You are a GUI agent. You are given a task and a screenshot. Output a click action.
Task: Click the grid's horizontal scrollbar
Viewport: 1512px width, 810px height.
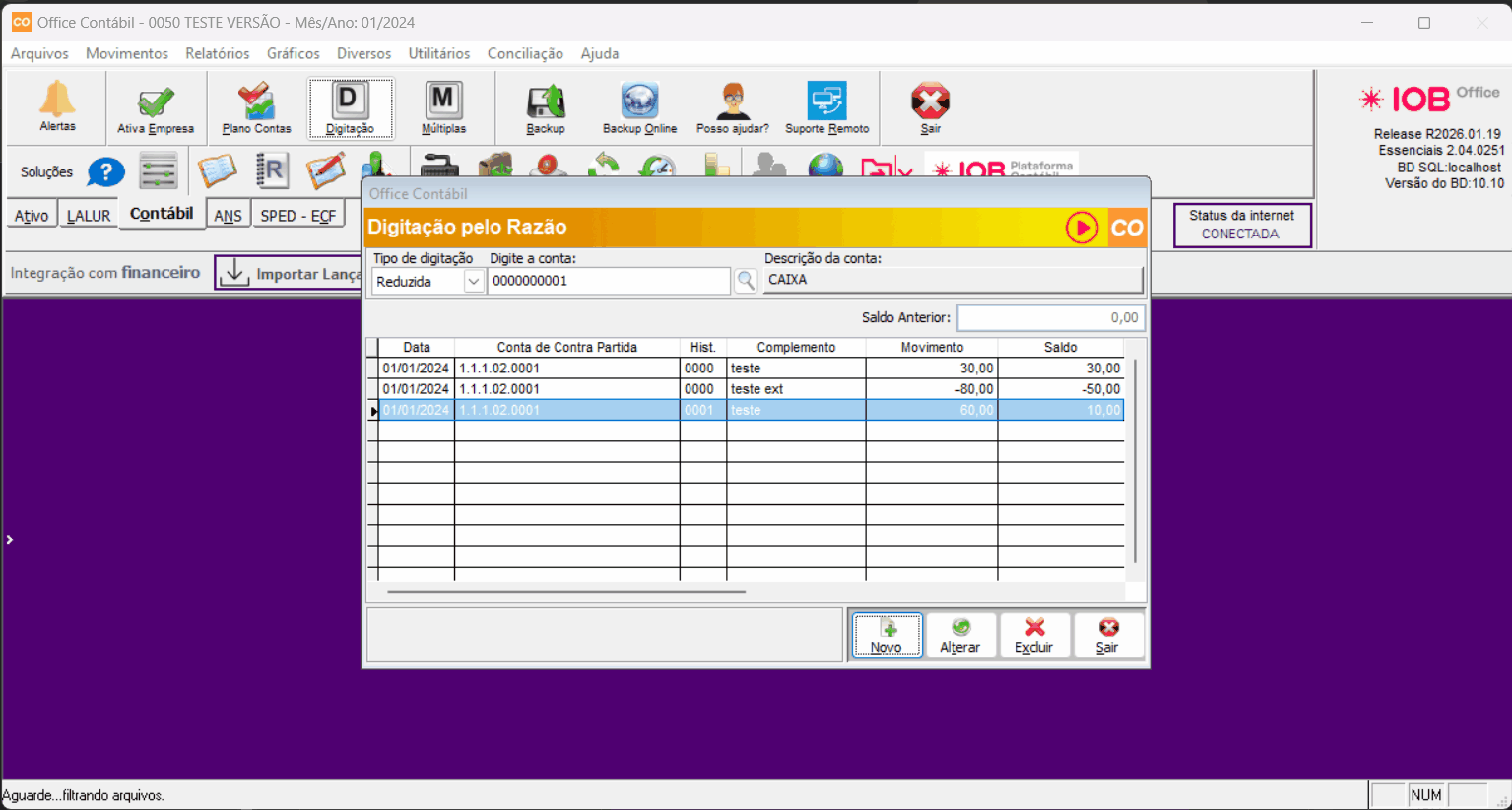[x=566, y=592]
